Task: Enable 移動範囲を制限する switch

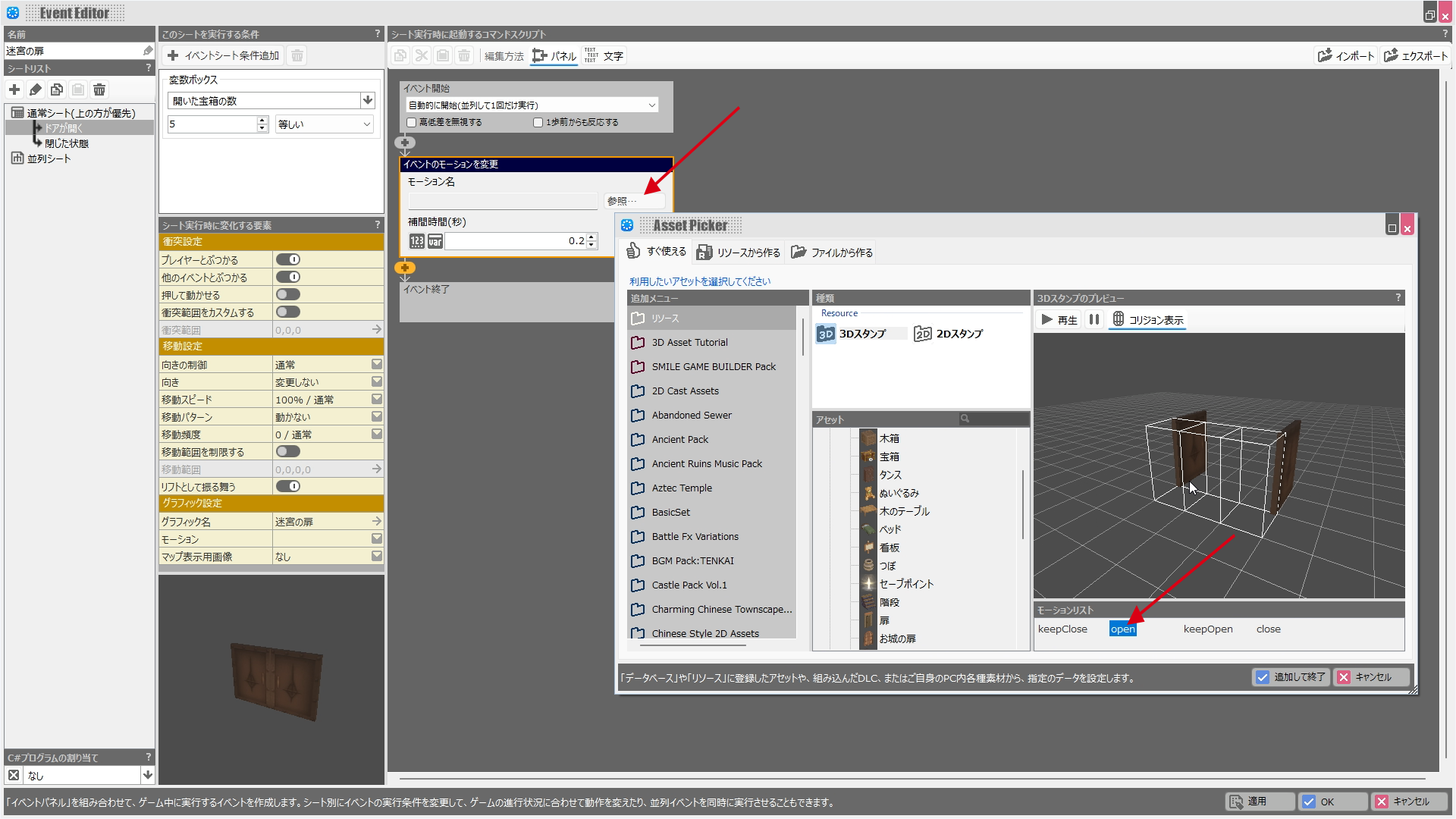Action: point(288,451)
